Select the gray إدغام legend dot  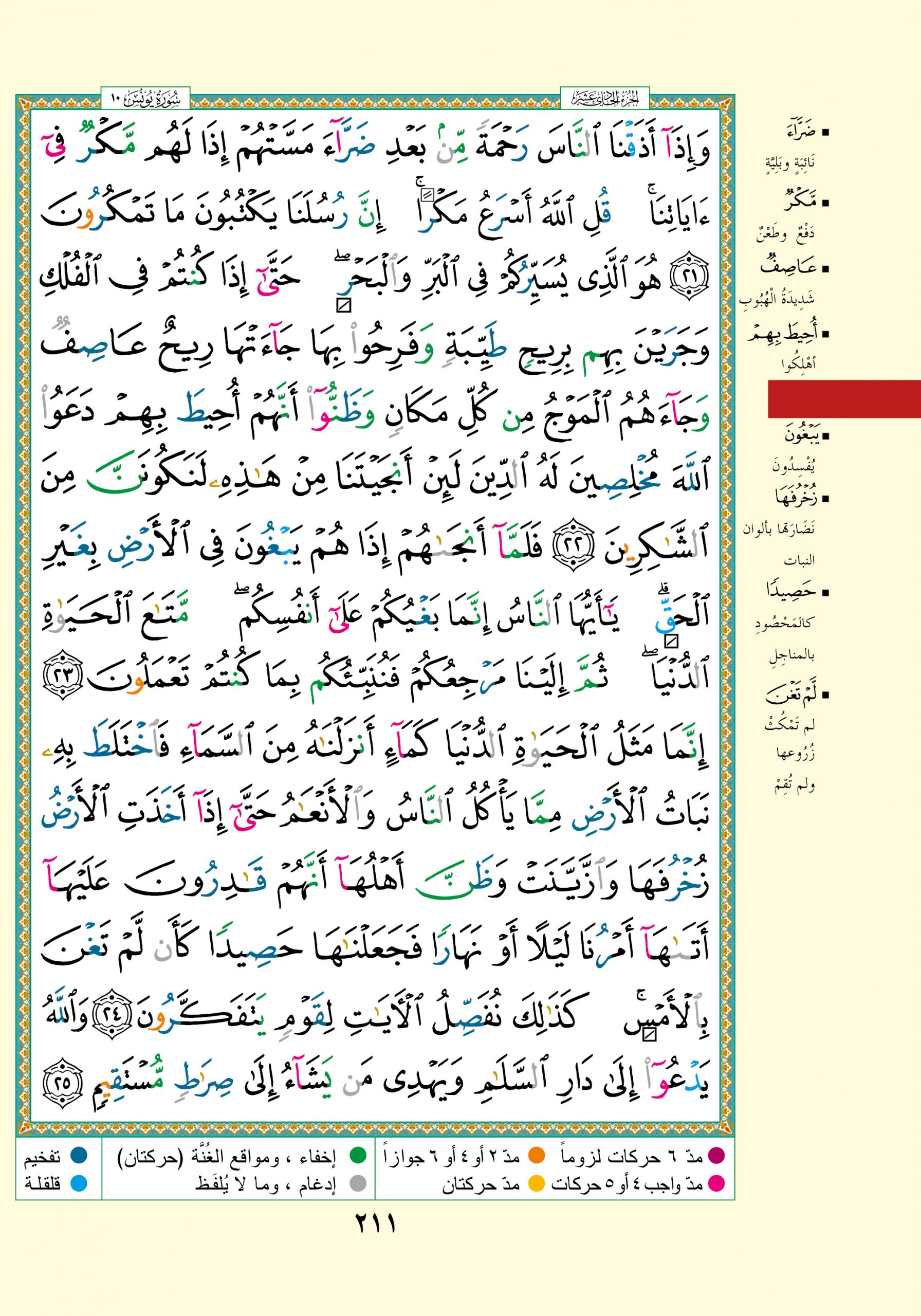click(x=358, y=1183)
